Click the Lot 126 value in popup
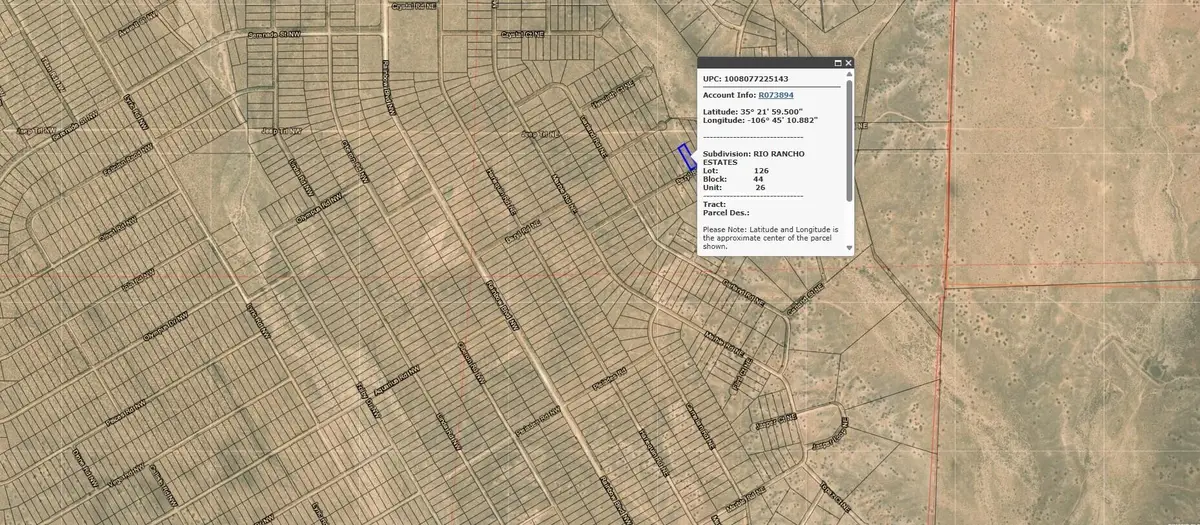This screenshot has width=1200, height=525. 762,170
